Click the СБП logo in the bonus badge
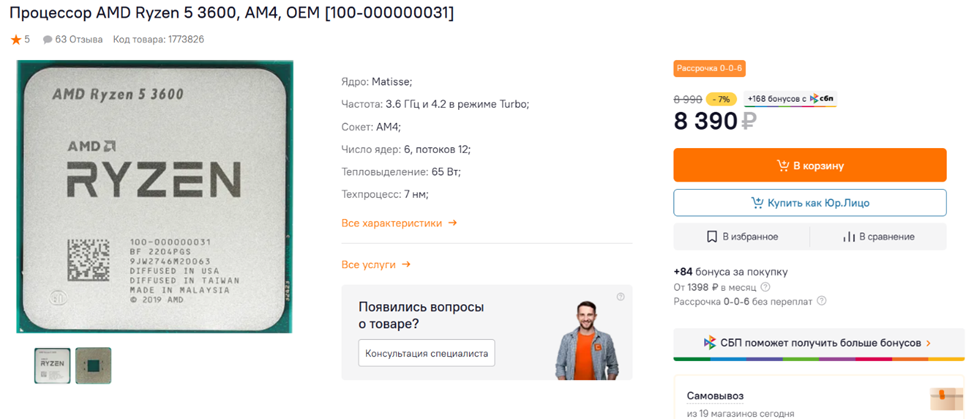Image resolution: width=974 pixels, height=419 pixels. click(822, 99)
